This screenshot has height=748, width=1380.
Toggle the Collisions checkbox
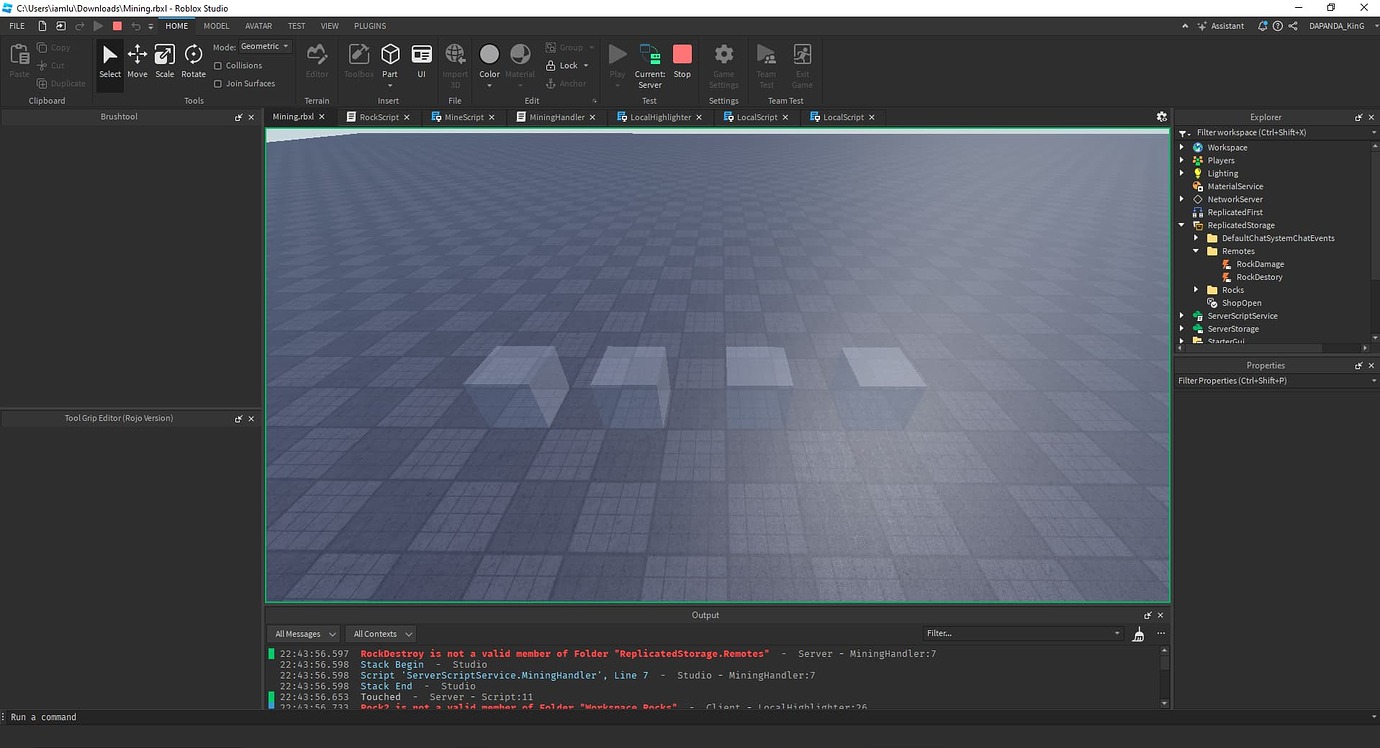tap(218, 66)
